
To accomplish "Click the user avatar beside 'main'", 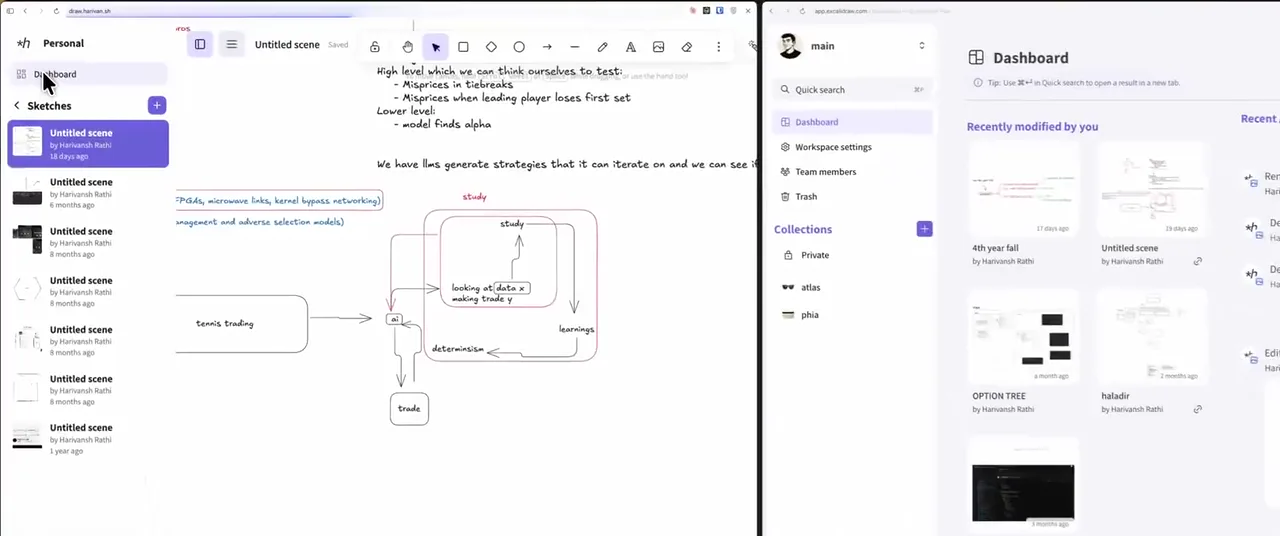I will coord(790,46).
